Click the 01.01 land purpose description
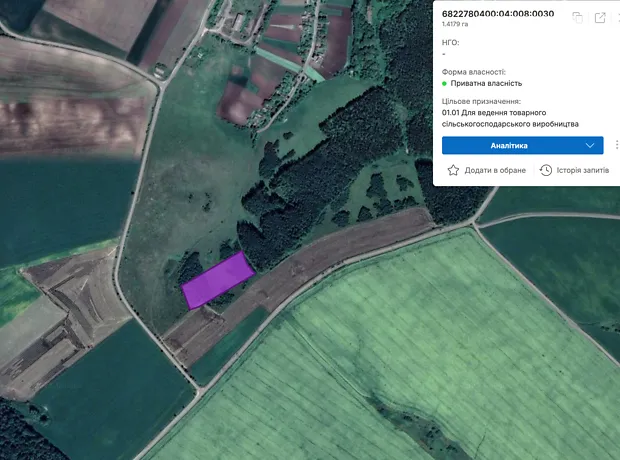Viewport: 620px width, 460px height. click(x=510, y=119)
